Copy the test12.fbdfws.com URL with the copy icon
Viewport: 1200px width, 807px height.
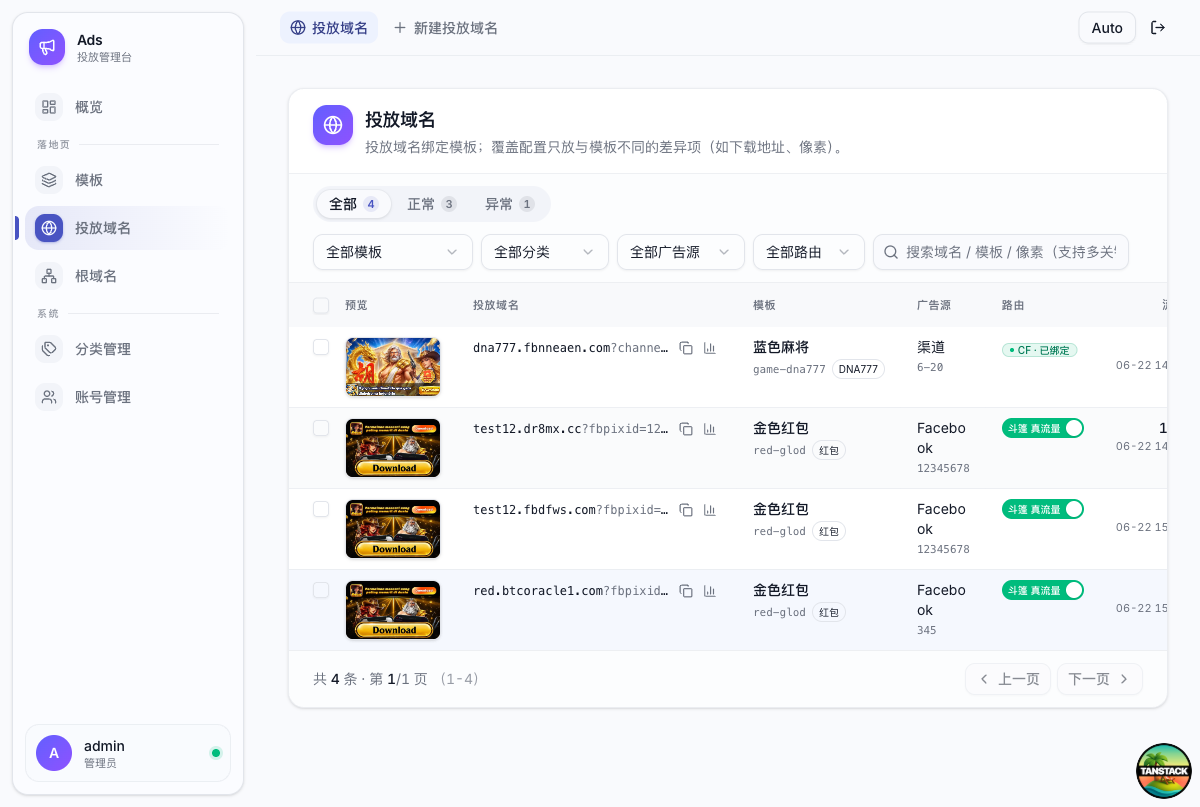(686, 510)
